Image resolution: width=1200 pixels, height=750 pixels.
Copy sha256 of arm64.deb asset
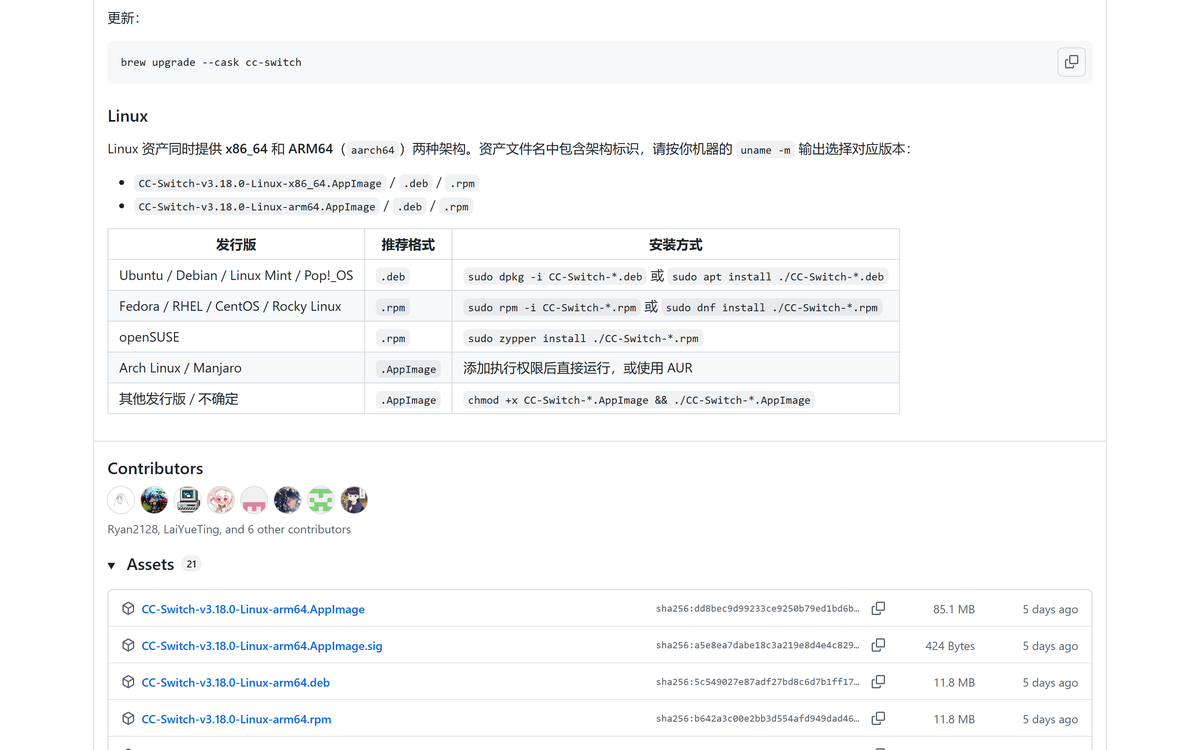click(x=878, y=682)
